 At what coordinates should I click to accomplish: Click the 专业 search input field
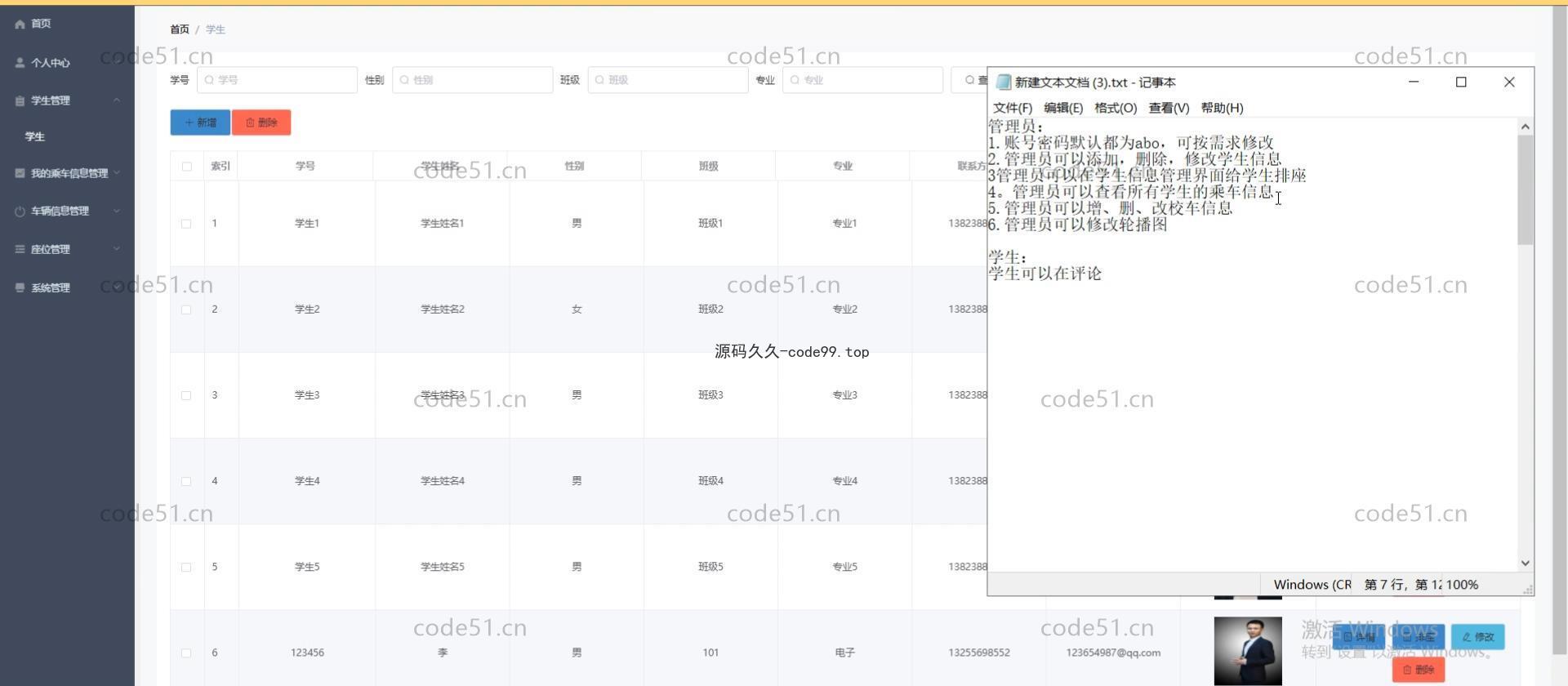[862, 80]
